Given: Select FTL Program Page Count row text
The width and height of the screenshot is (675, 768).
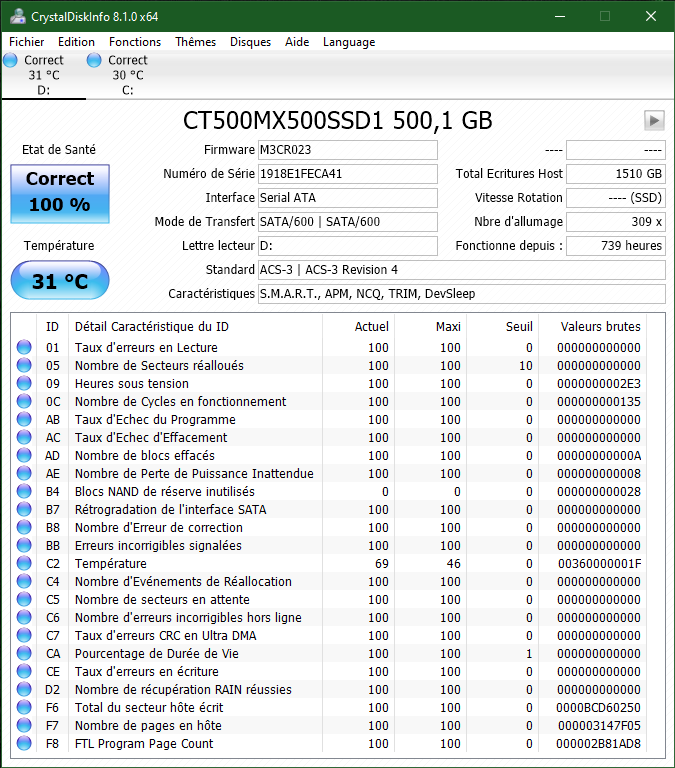Looking at the screenshot, I should (x=144, y=743).
